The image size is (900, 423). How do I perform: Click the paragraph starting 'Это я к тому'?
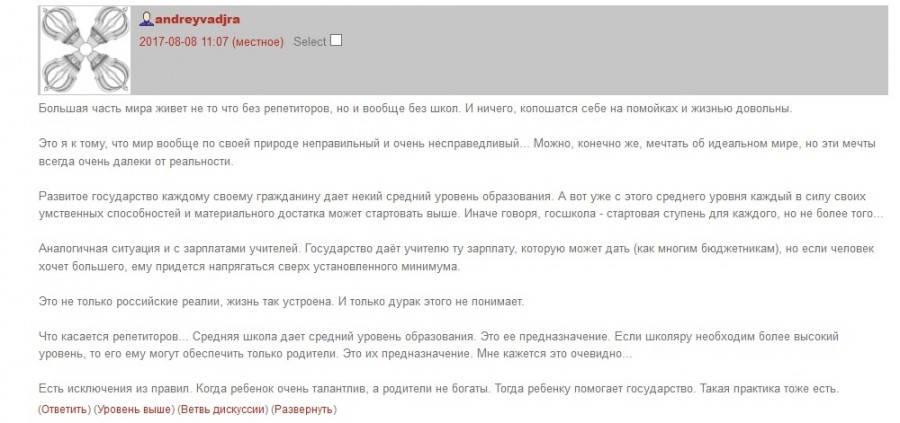click(457, 153)
